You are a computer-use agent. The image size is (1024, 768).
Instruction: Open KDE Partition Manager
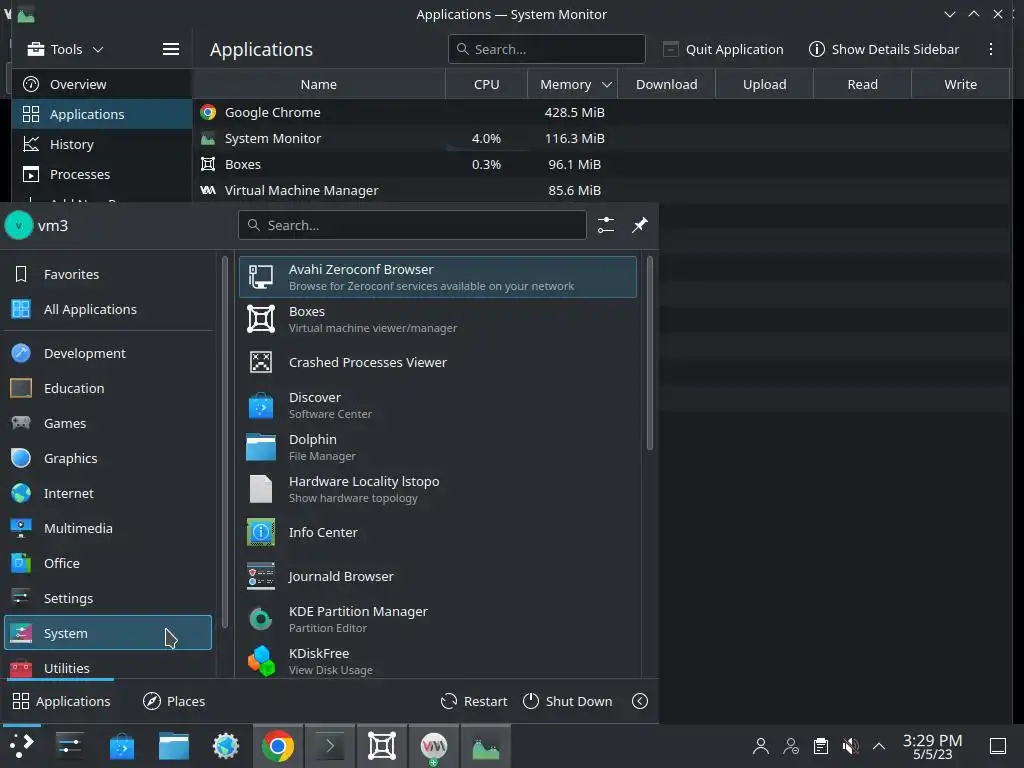coord(438,619)
